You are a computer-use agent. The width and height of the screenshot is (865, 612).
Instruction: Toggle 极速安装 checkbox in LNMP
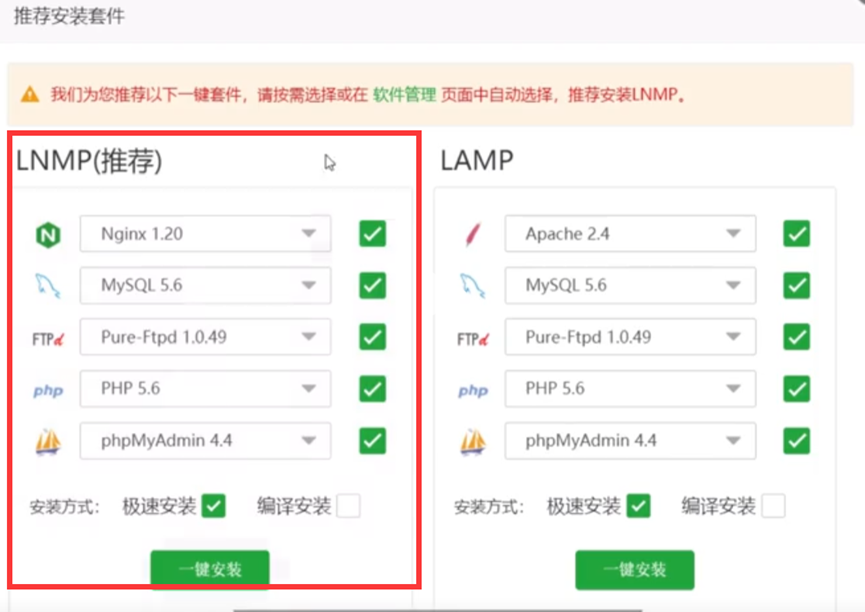point(213,505)
